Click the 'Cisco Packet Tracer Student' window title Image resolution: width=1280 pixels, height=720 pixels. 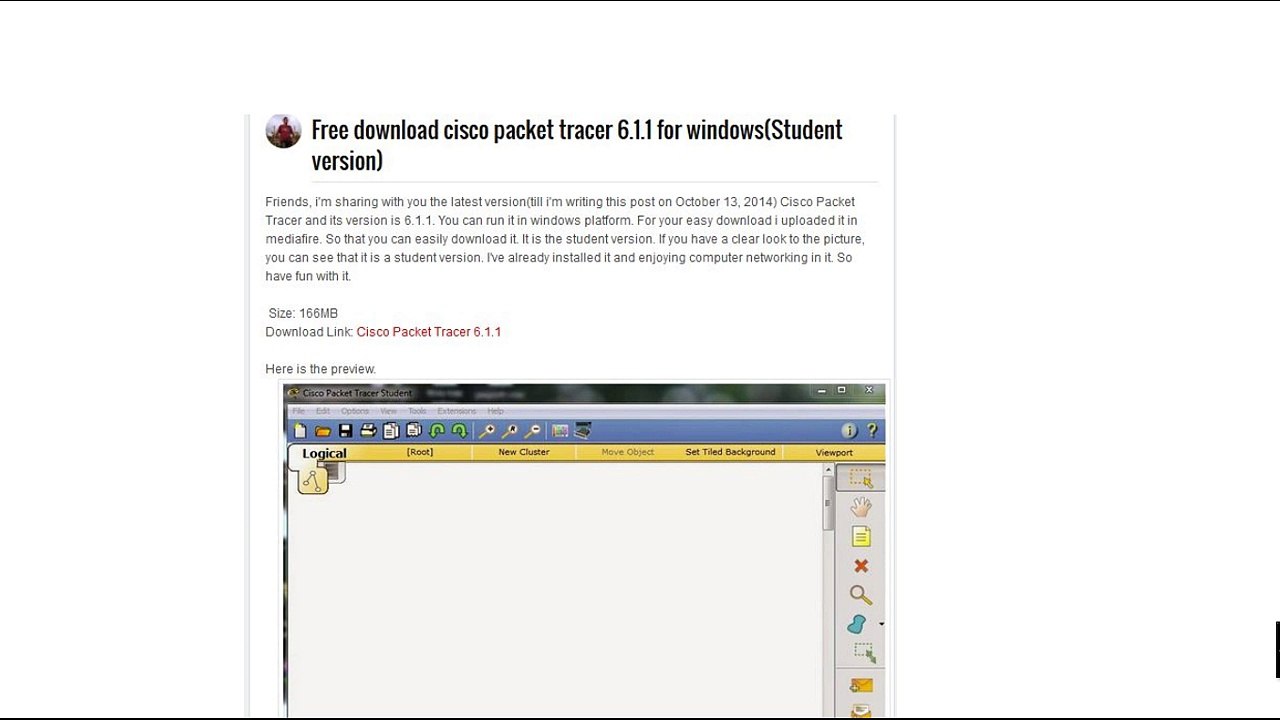tap(357, 393)
